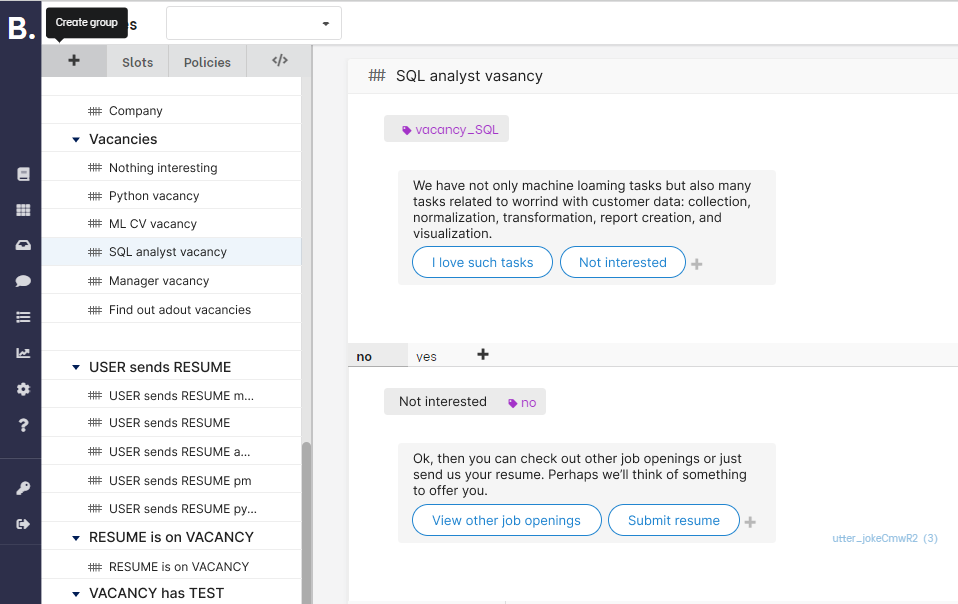Viewport: 958px width, 604px height.
Task: Click the tag icon of vacancy_SQL intent
Action: [406, 130]
